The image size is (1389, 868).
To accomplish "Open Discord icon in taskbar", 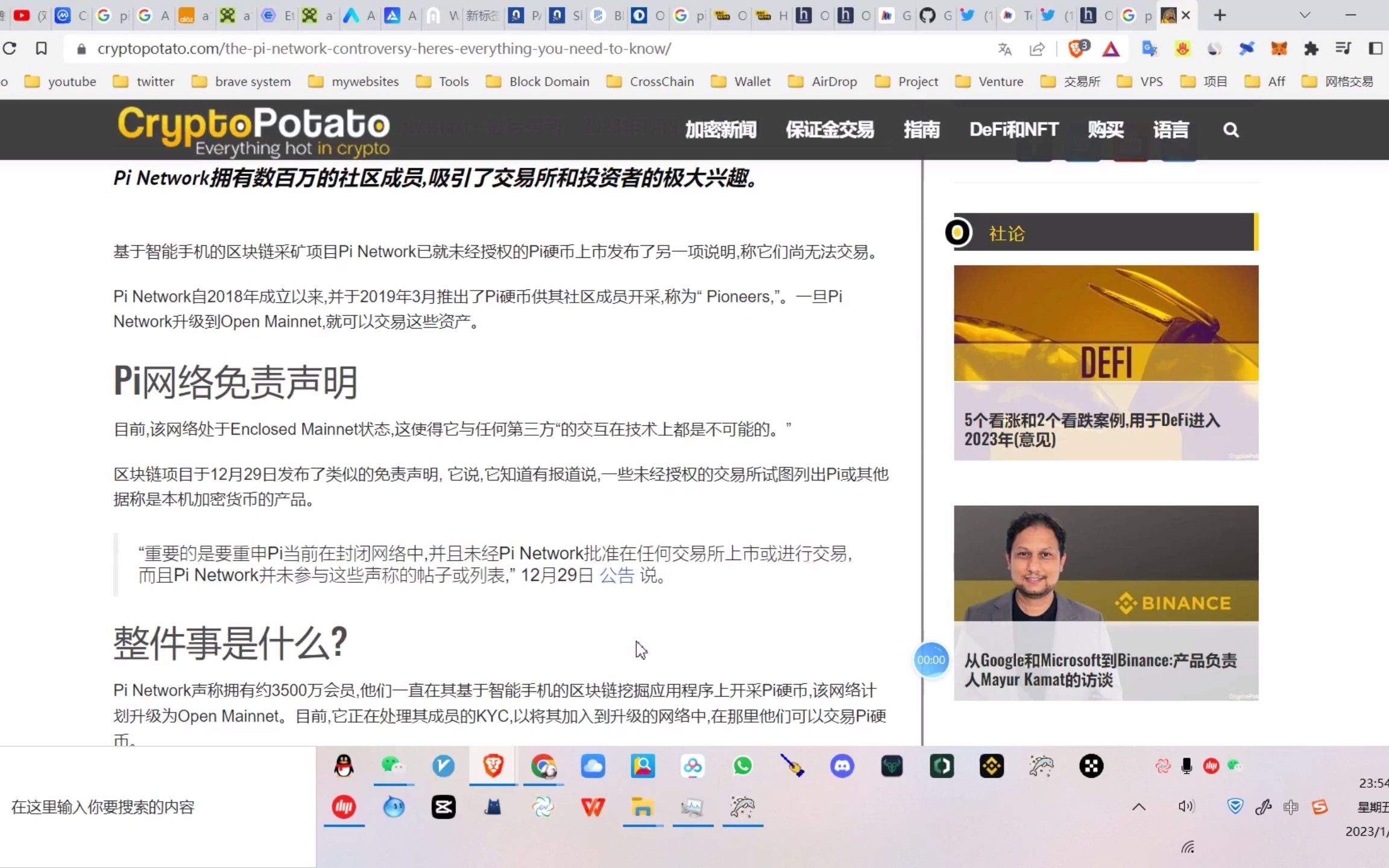I will point(842,766).
